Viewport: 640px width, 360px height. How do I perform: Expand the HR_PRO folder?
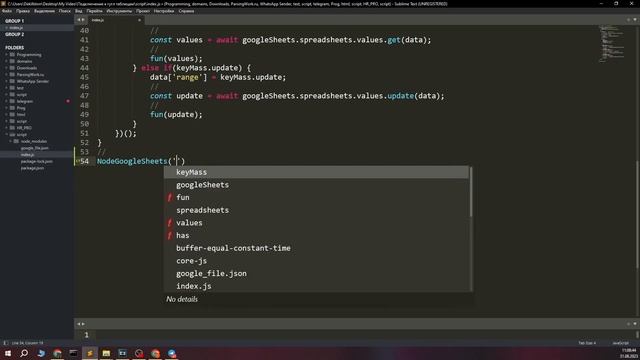pyautogui.click(x=7, y=128)
